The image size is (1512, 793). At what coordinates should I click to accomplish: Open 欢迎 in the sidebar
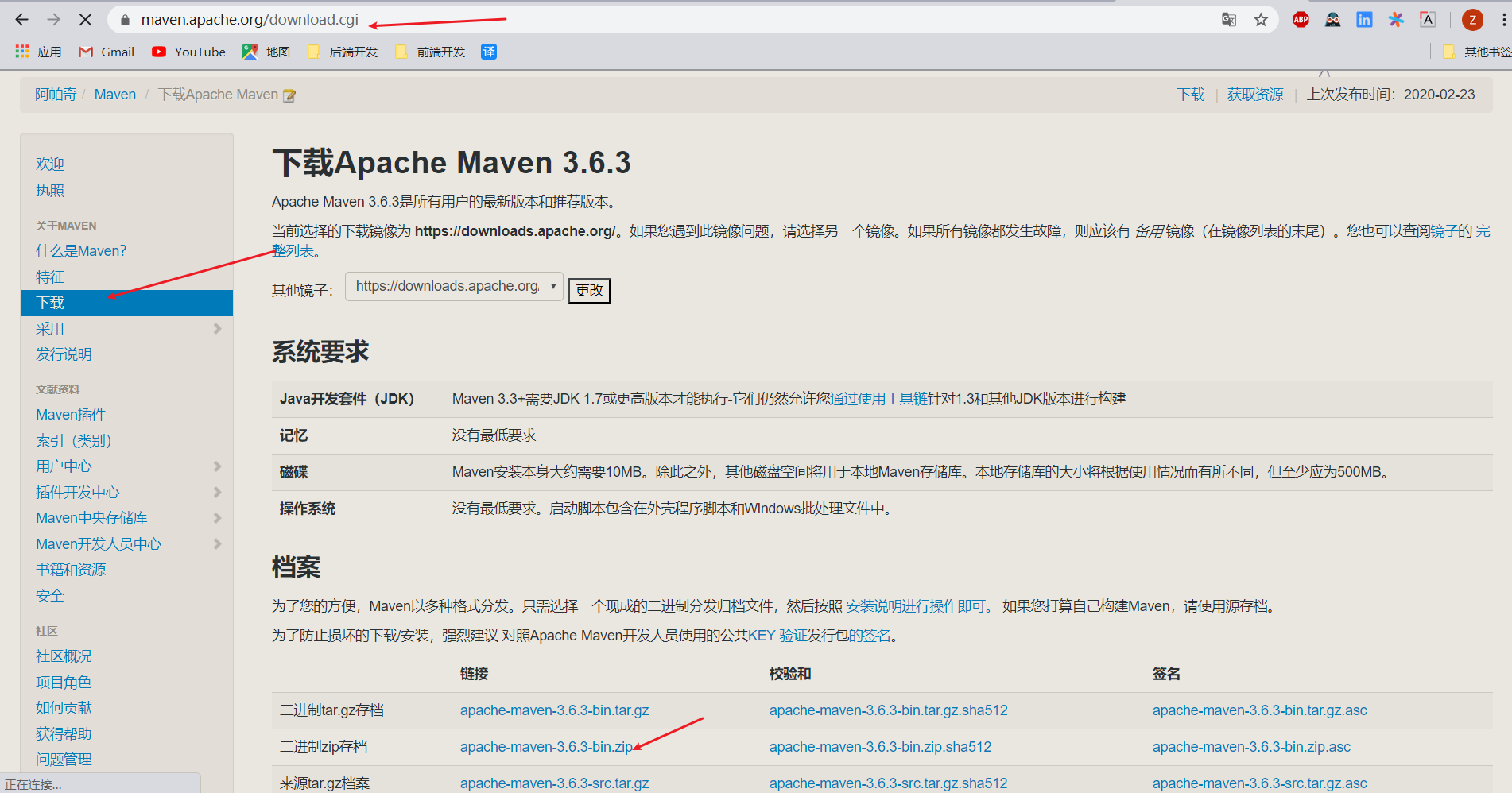pyautogui.click(x=49, y=164)
